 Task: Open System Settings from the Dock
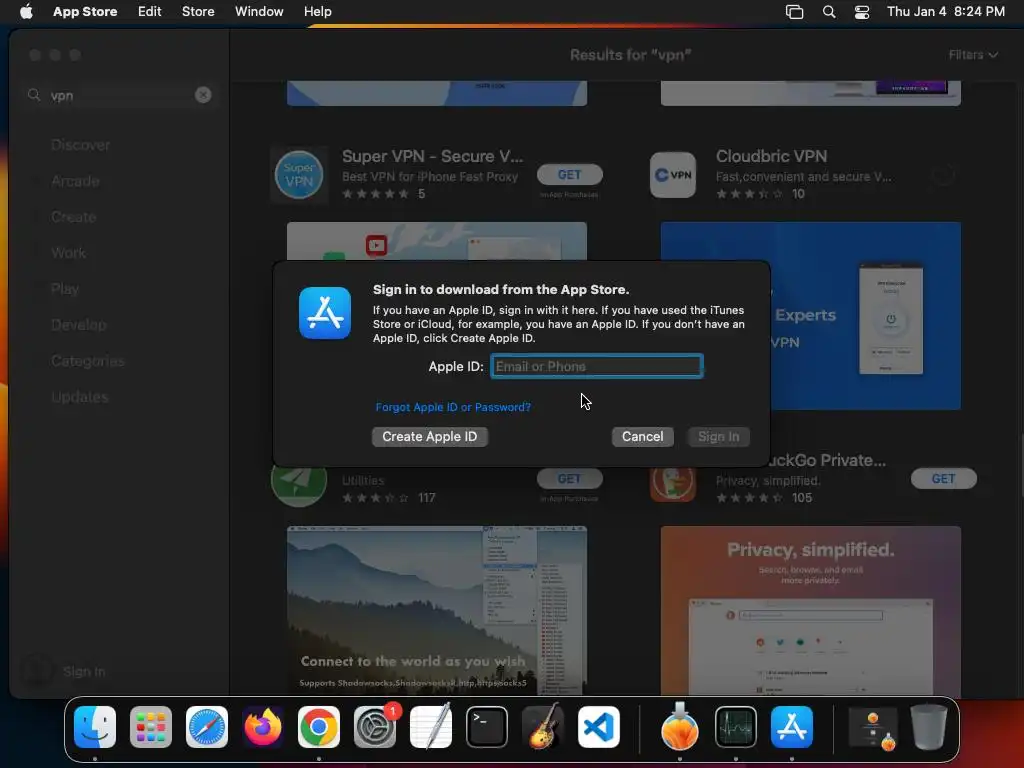[375, 727]
